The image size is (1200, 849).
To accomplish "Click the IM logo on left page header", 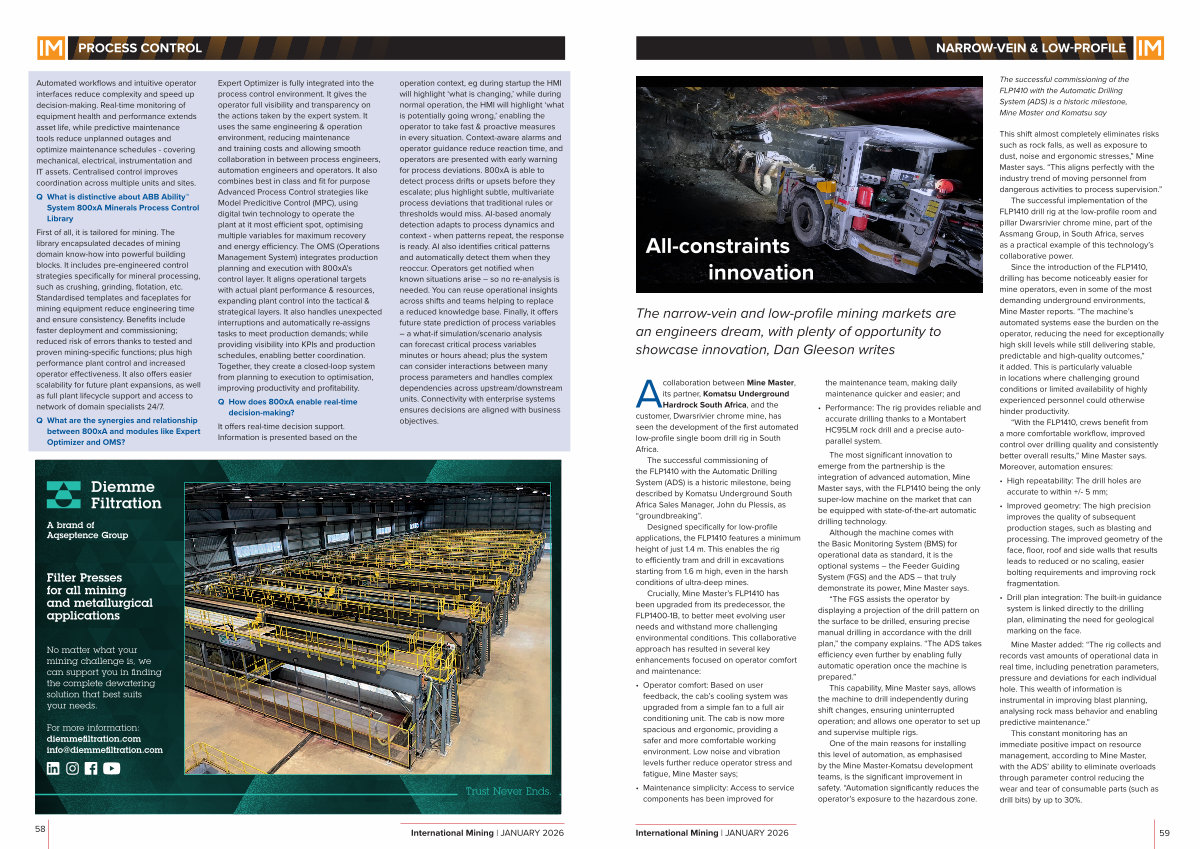I will click(x=50, y=48).
